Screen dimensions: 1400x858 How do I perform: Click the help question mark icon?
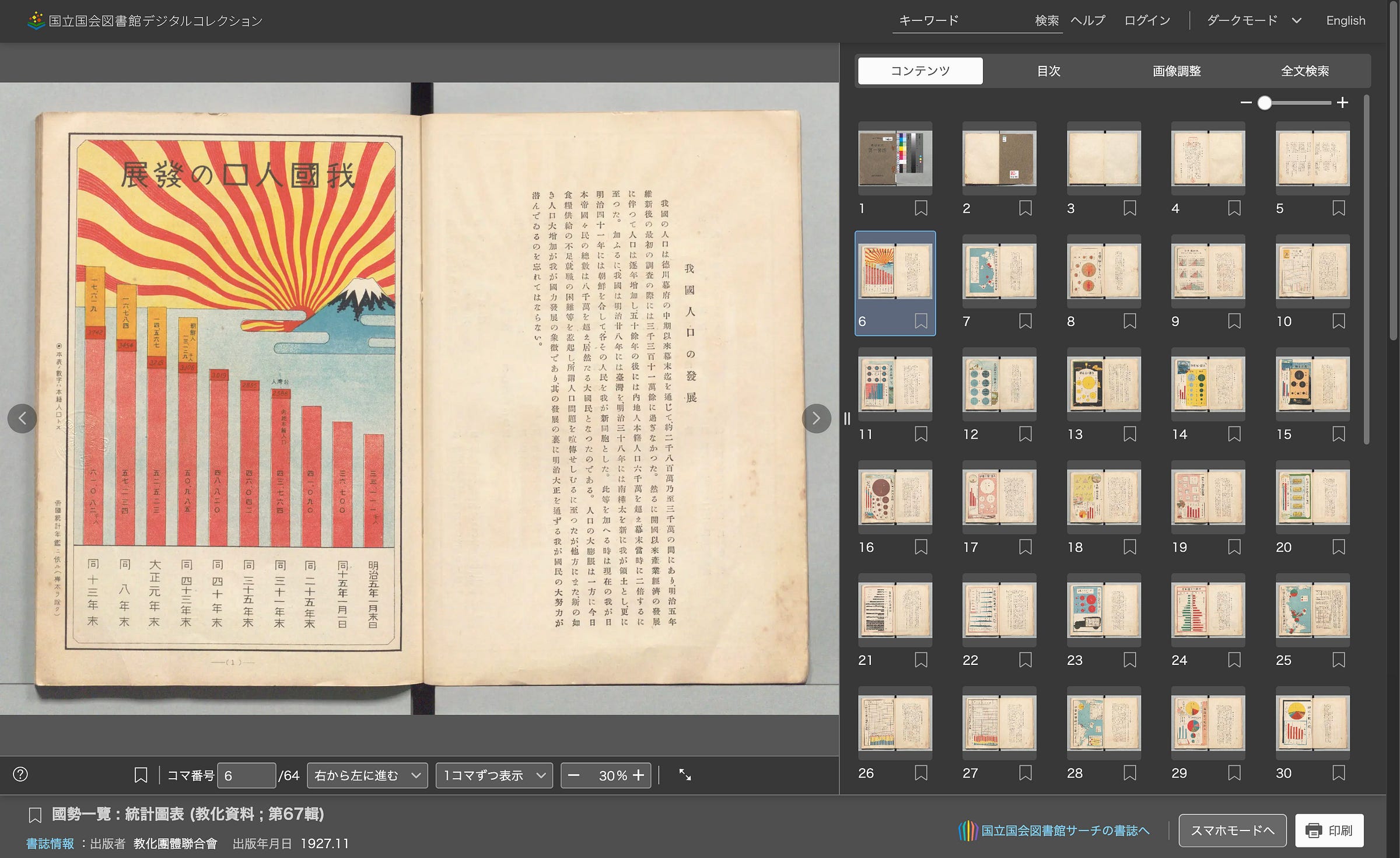20,774
